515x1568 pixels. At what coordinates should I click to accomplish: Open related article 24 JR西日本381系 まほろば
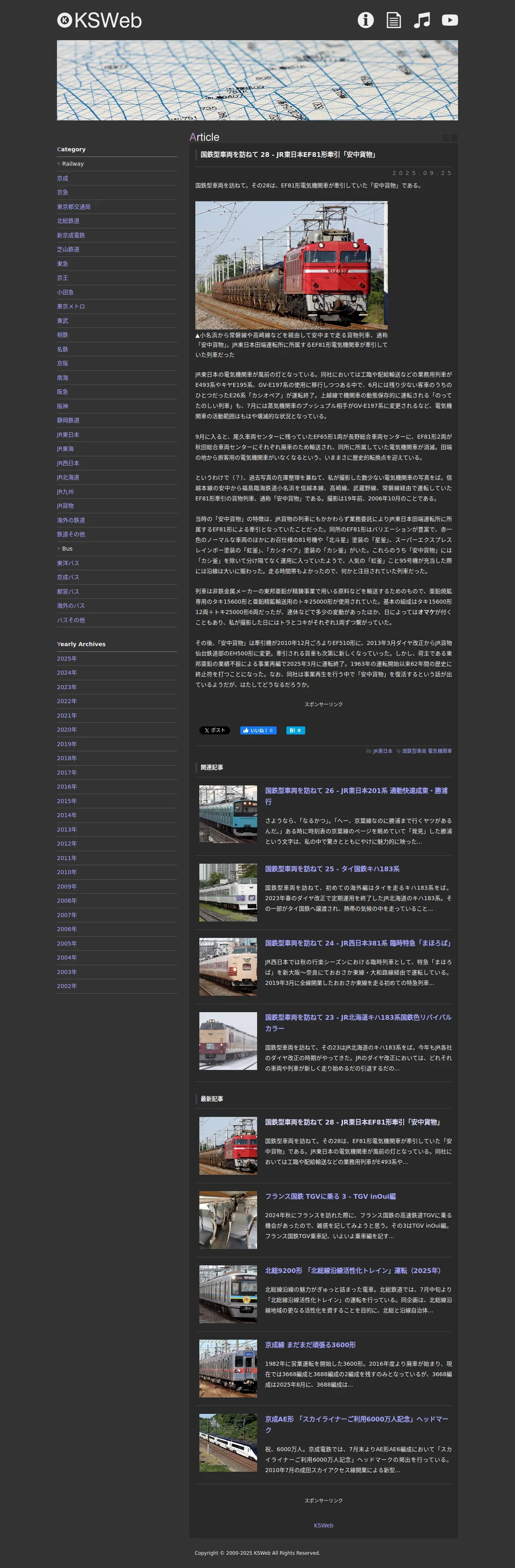359,943
